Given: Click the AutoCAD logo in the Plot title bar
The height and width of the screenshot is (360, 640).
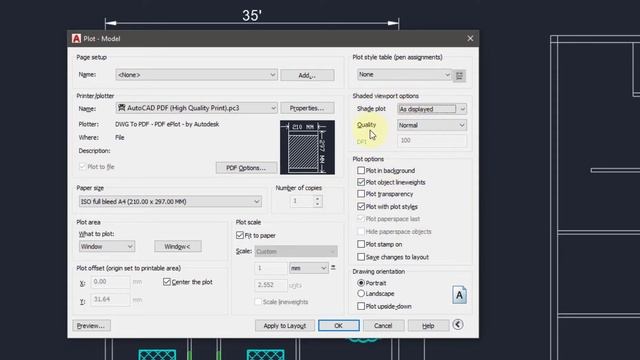Looking at the screenshot, I should click(76, 38).
